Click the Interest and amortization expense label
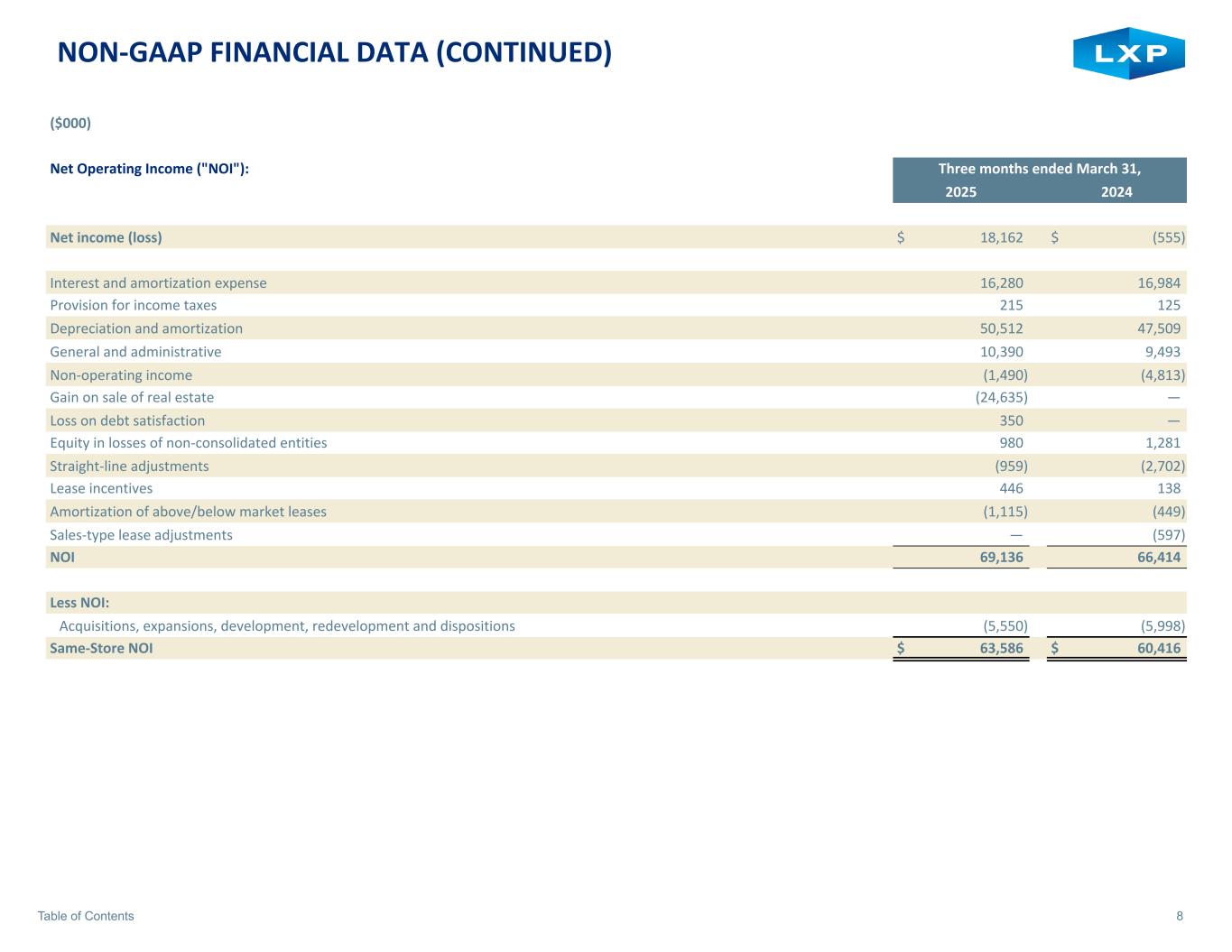Image resolution: width=1232 pixels, height=952 pixels. pyautogui.click(x=158, y=282)
